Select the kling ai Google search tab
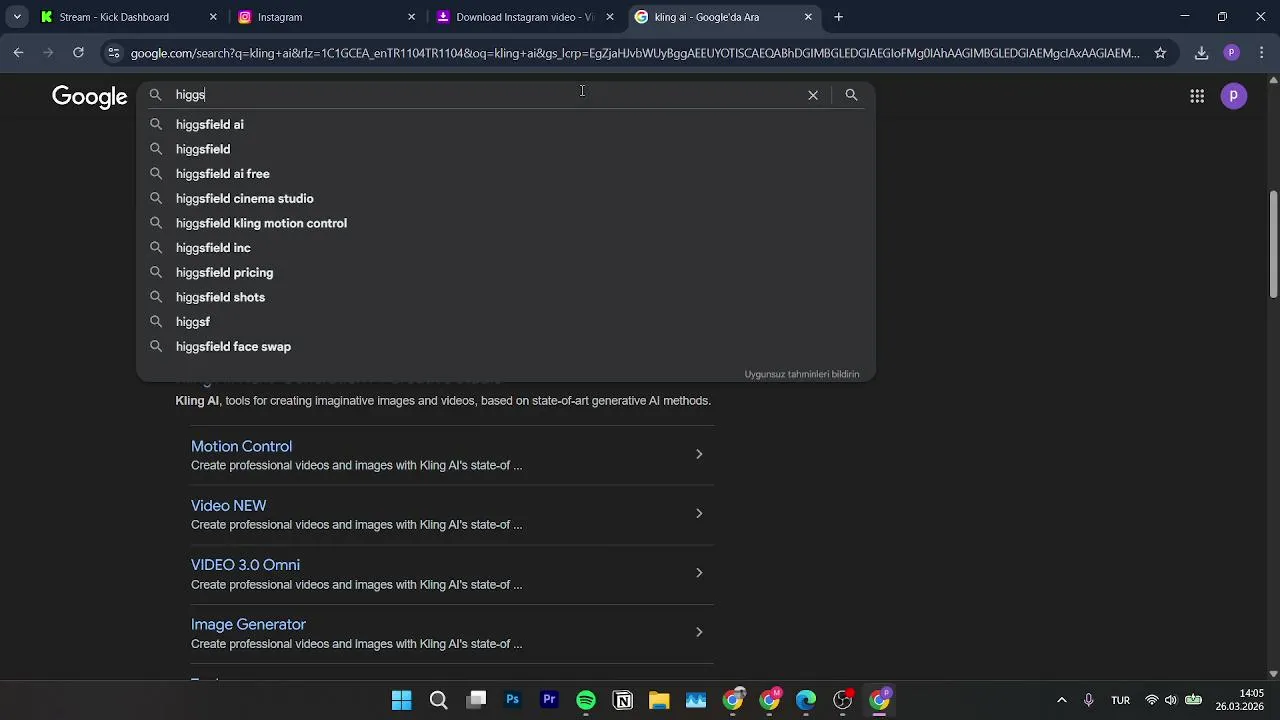 (724, 17)
